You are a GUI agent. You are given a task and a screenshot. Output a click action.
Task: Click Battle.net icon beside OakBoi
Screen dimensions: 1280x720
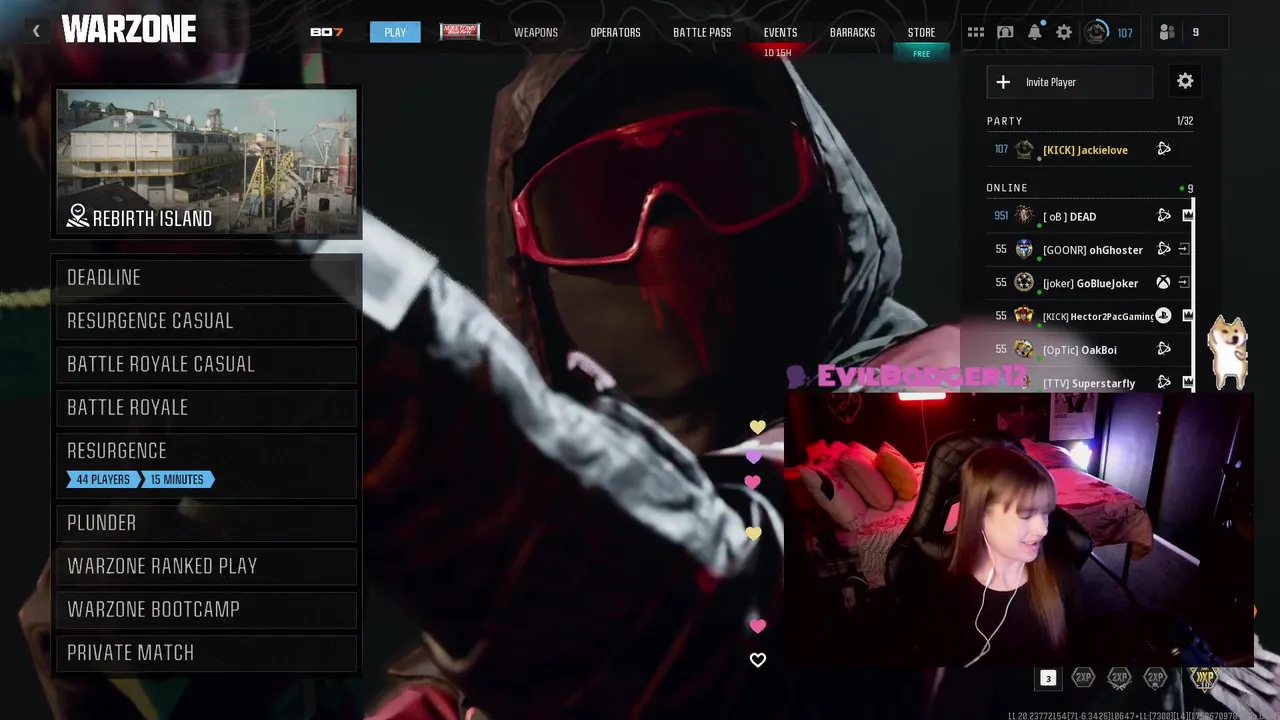click(x=1164, y=349)
